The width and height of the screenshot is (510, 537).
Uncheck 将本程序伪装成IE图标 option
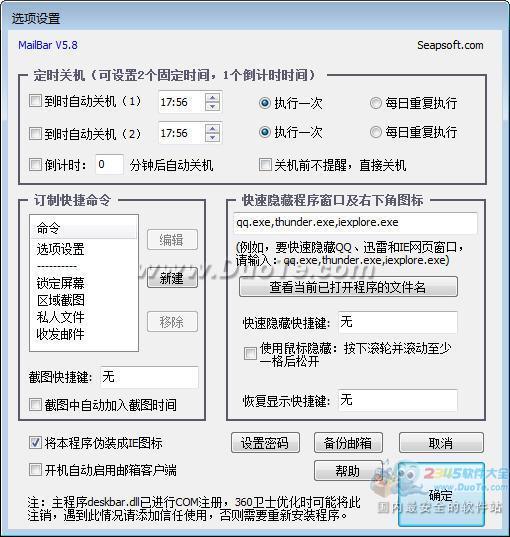[x=35, y=443]
